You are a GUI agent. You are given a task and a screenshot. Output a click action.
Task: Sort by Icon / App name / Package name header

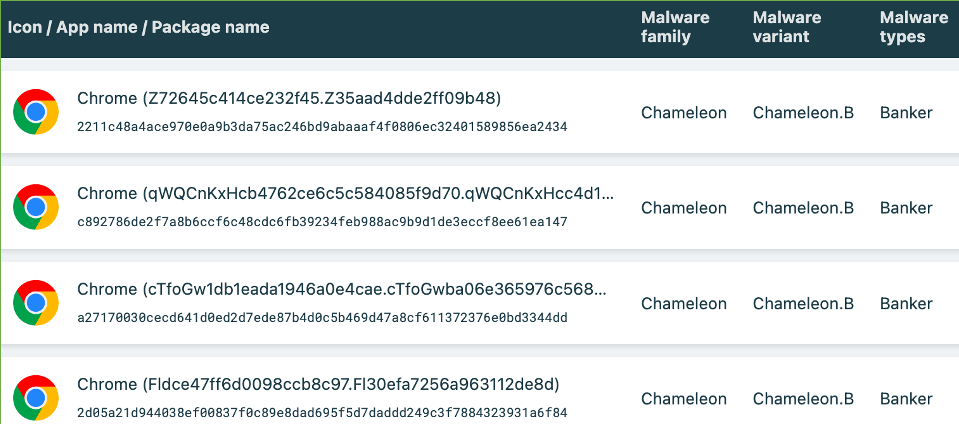tap(138, 27)
